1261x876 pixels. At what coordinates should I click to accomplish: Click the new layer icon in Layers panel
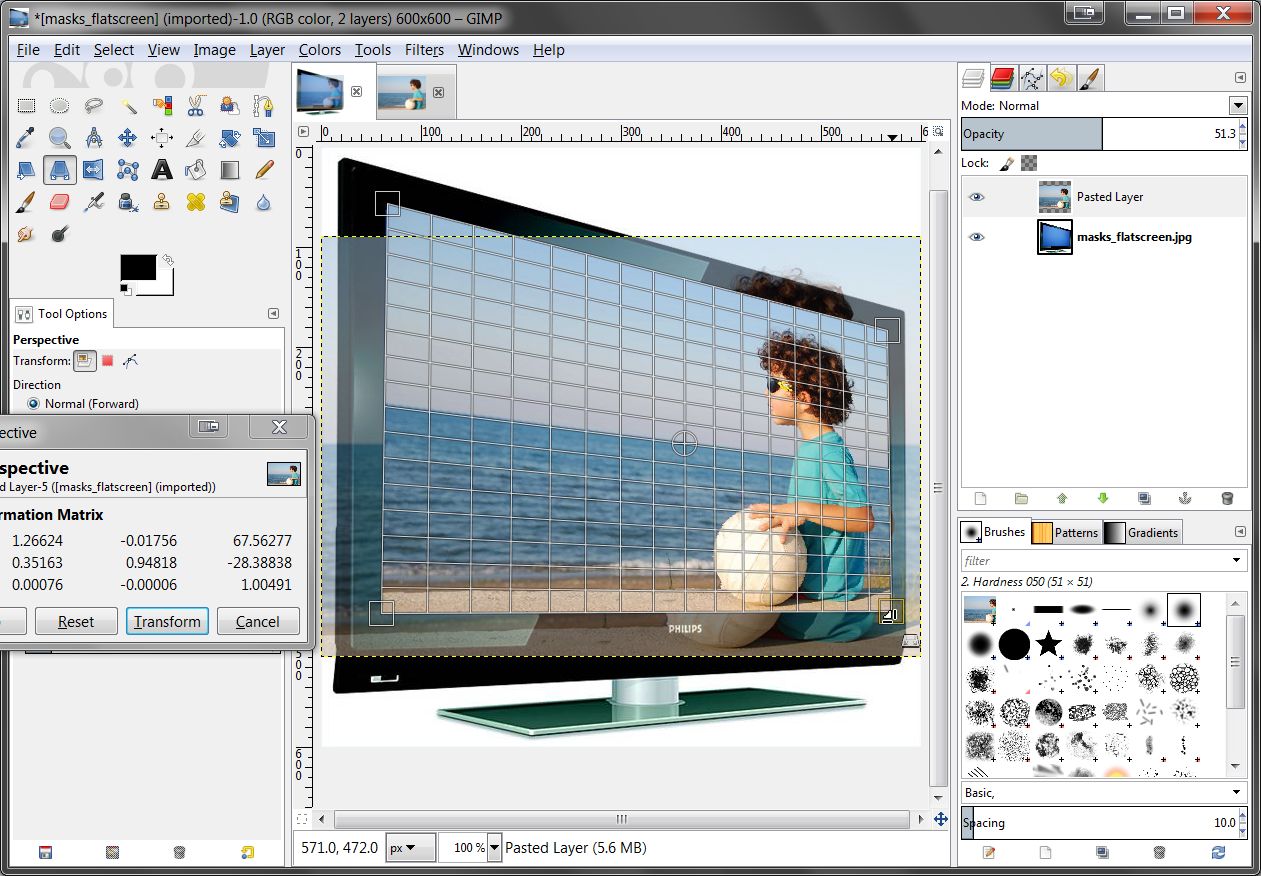tap(980, 498)
